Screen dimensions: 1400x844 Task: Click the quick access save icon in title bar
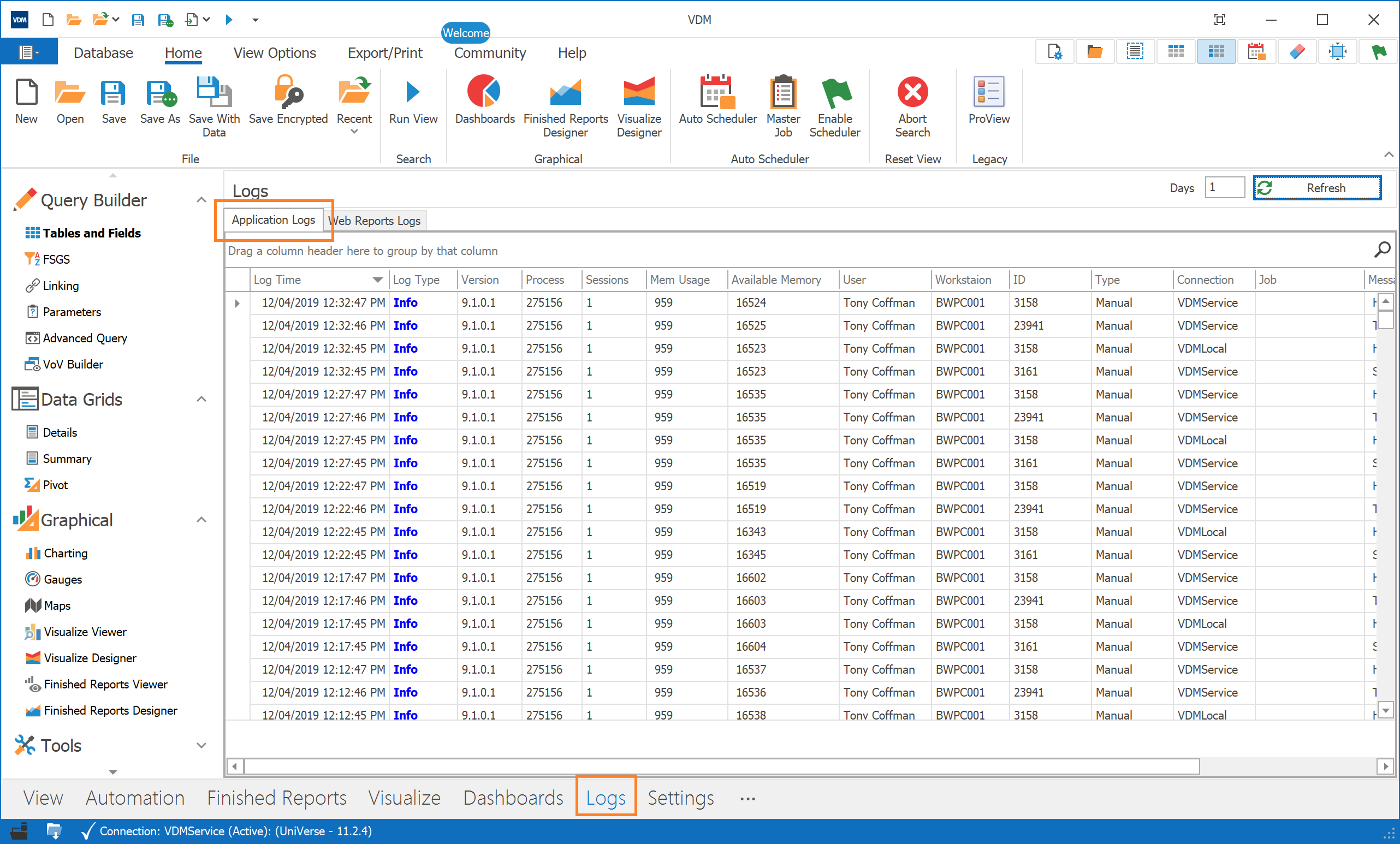click(x=138, y=20)
